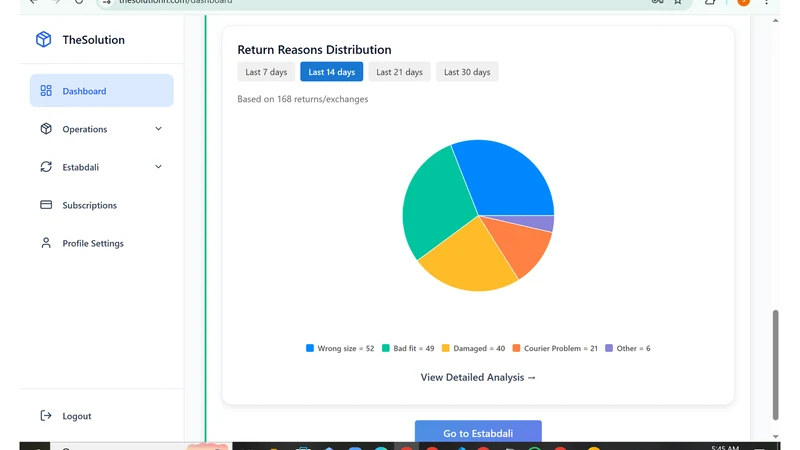Image resolution: width=800 pixels, height=450 pixels.
Task: Click Based on 168 returns/exchanges text
Action: 303,99
